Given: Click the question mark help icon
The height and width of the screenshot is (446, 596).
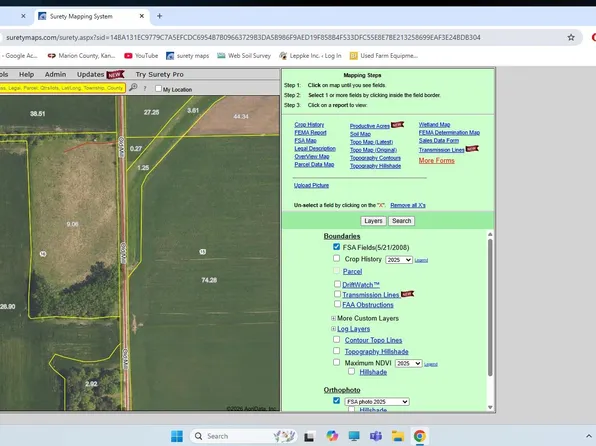Looking at the screenshot, I should [145, 88].
